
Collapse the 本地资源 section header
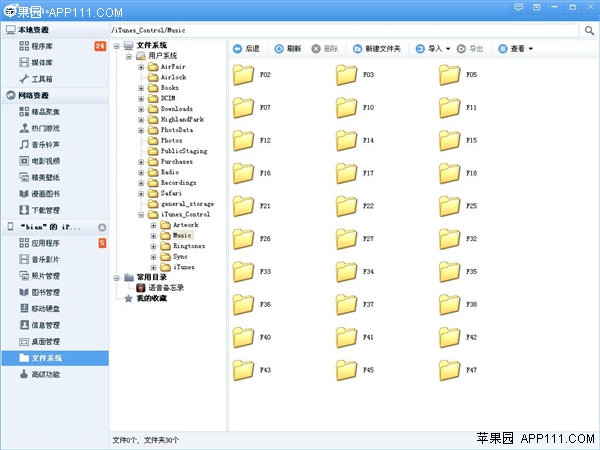55,30
